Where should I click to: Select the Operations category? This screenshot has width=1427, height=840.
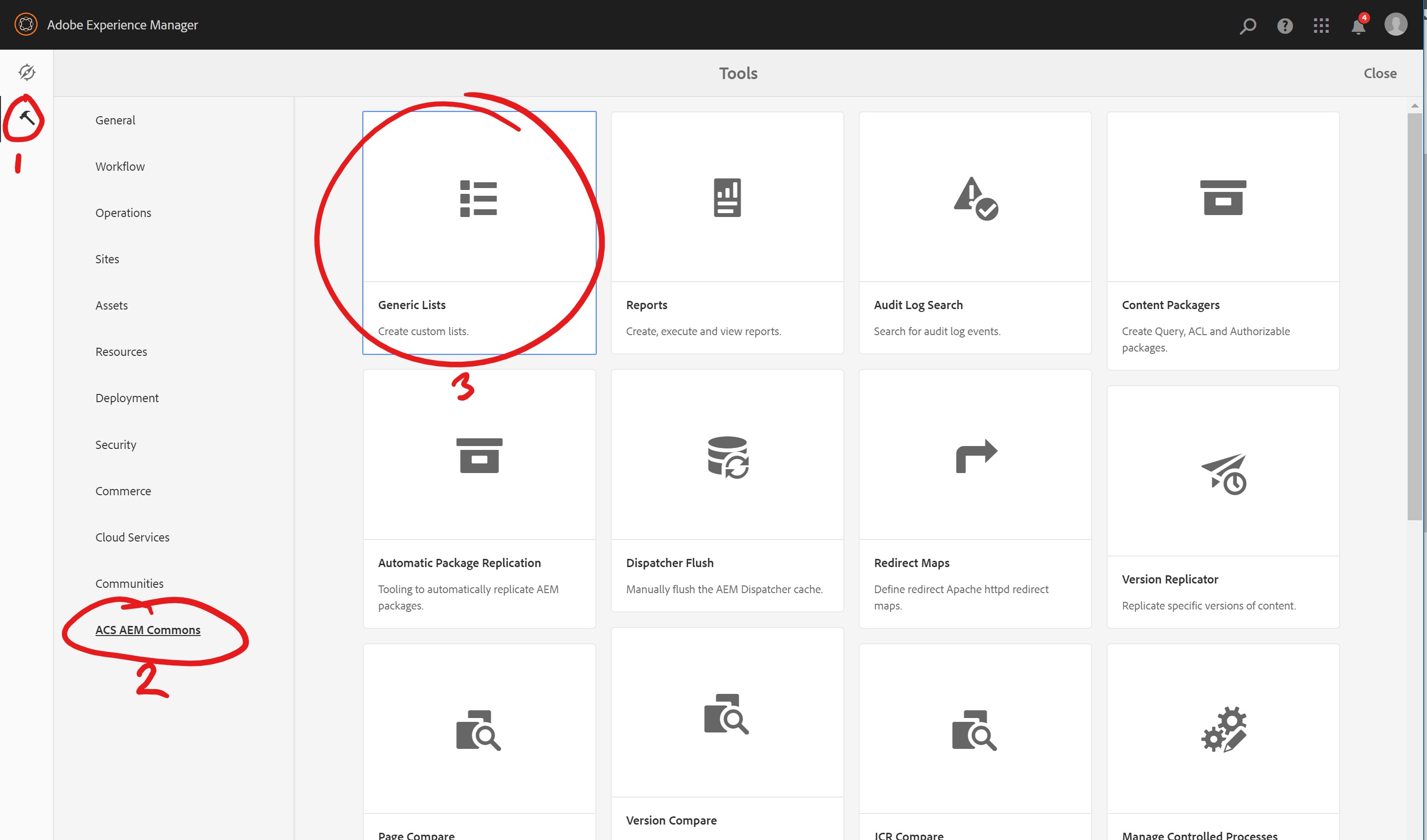[x=123, y=213]
